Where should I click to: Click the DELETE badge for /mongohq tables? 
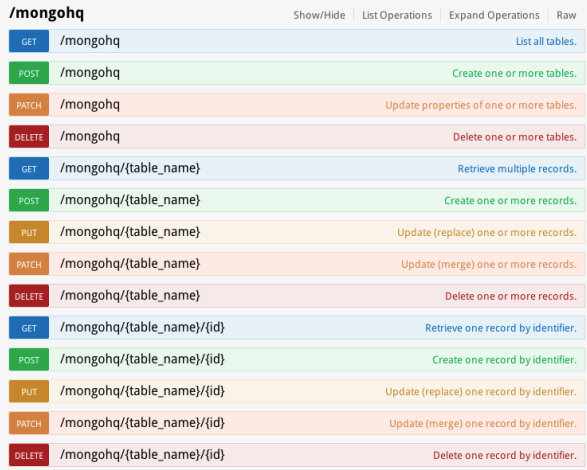[x=29, y=137]
